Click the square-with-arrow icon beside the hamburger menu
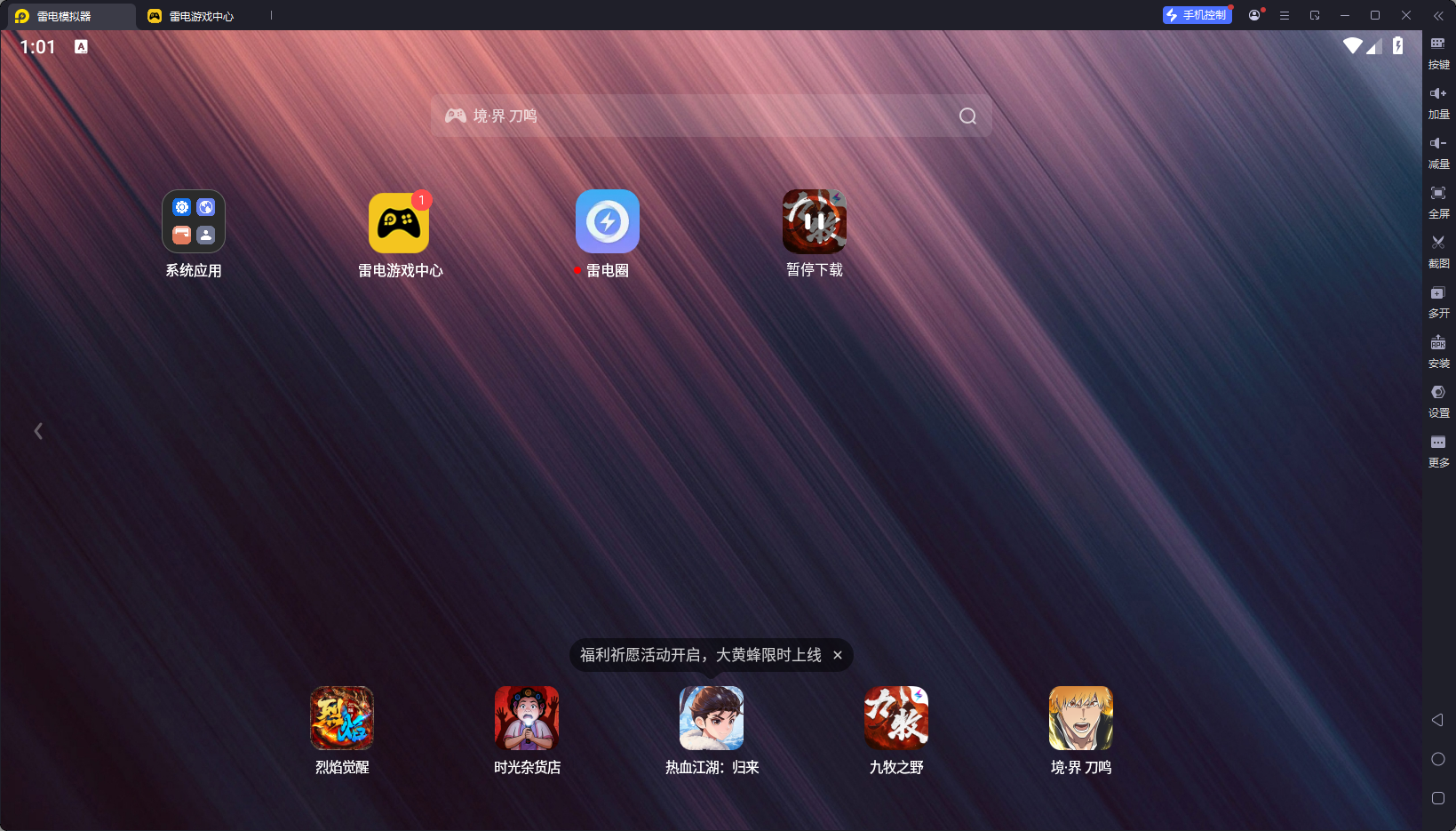 [1315, 15]
